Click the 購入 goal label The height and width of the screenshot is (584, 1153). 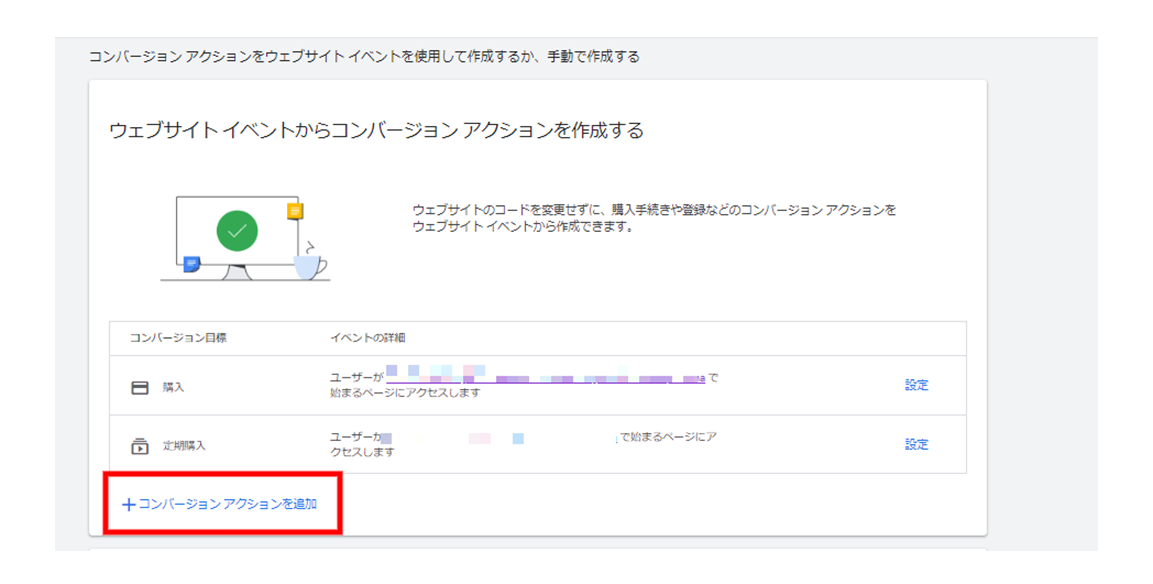coord(174,387)
